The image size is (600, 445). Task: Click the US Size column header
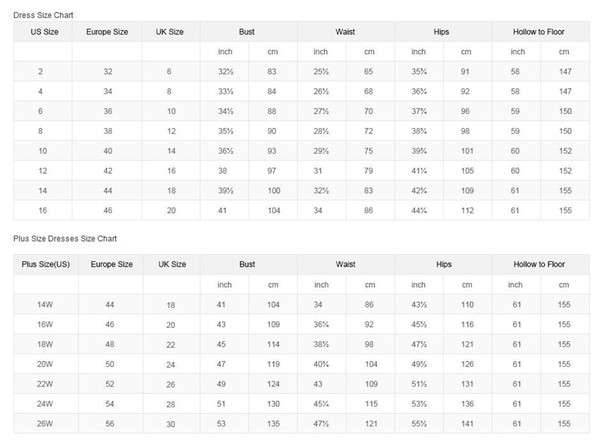click(x=44, y=32)
